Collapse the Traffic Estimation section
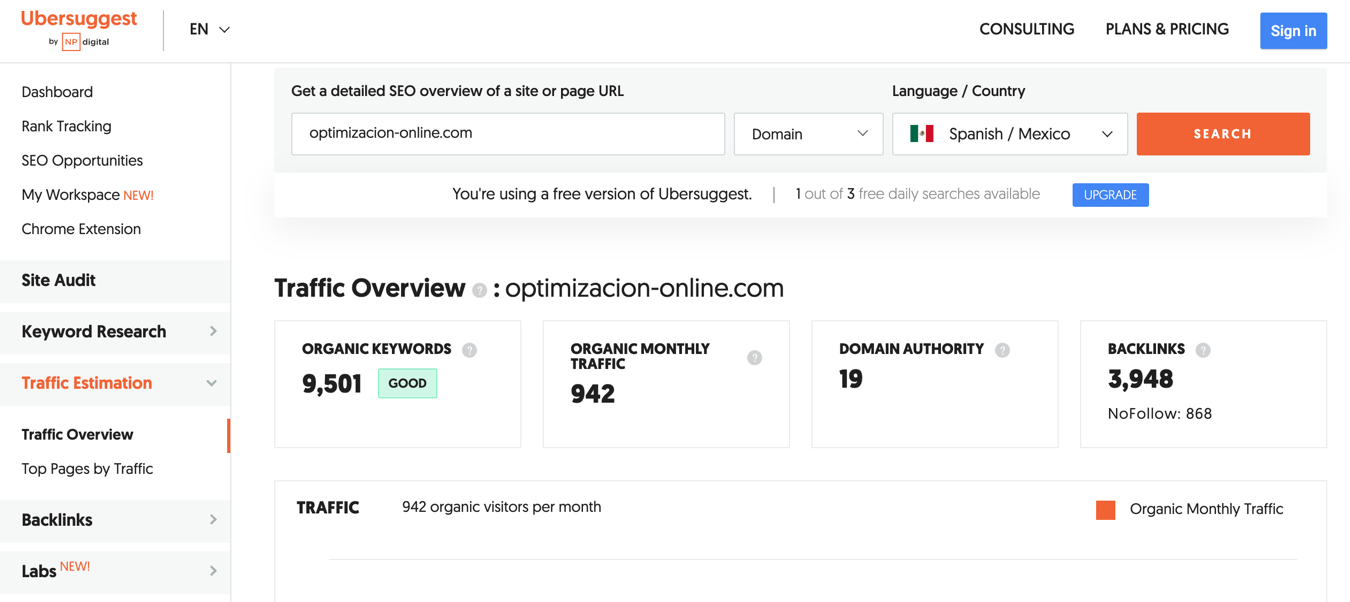Screen dimensions: 1350x602 click(x=115, y=383)
